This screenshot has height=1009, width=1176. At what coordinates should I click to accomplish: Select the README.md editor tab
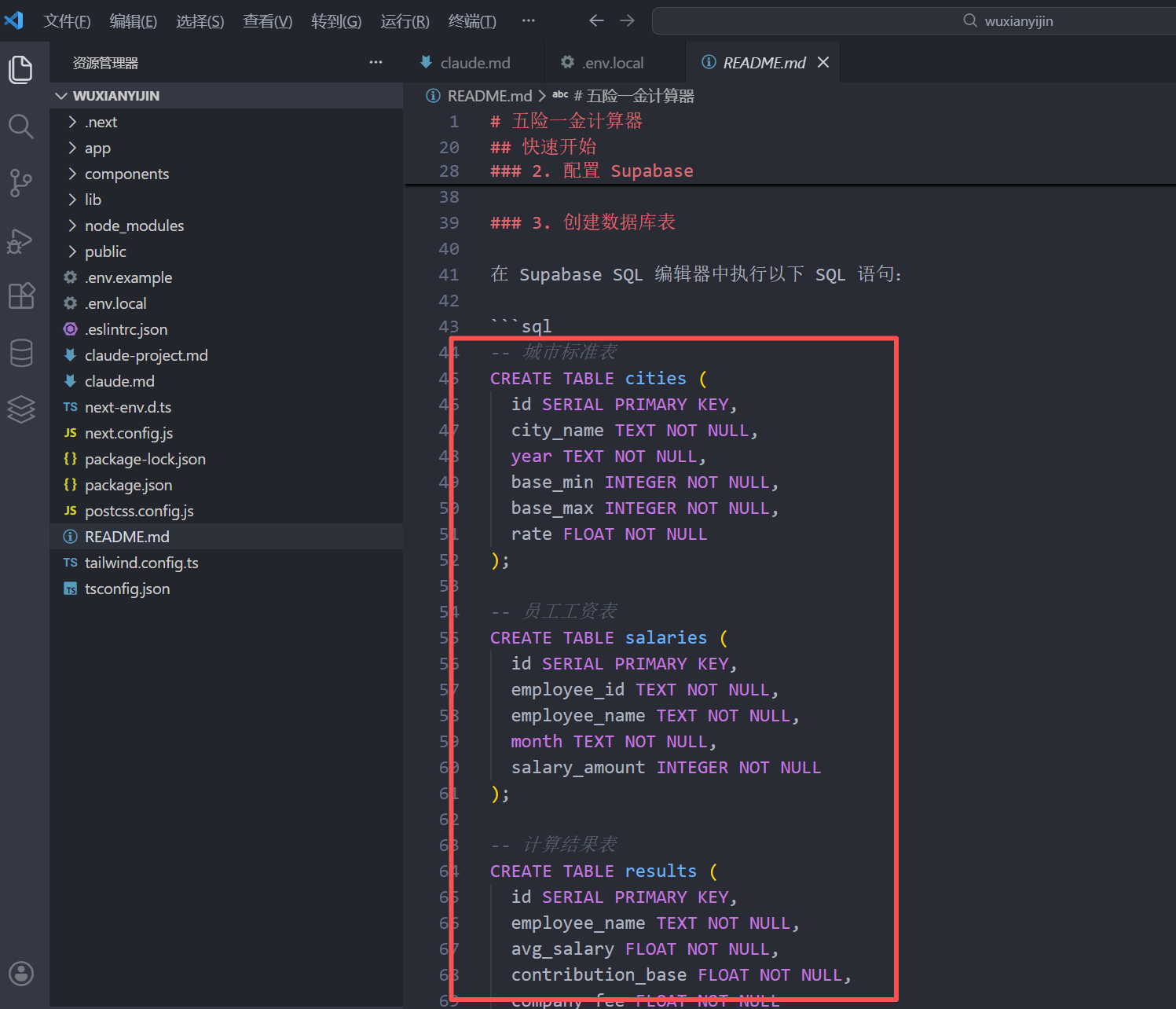click(763, 62)
